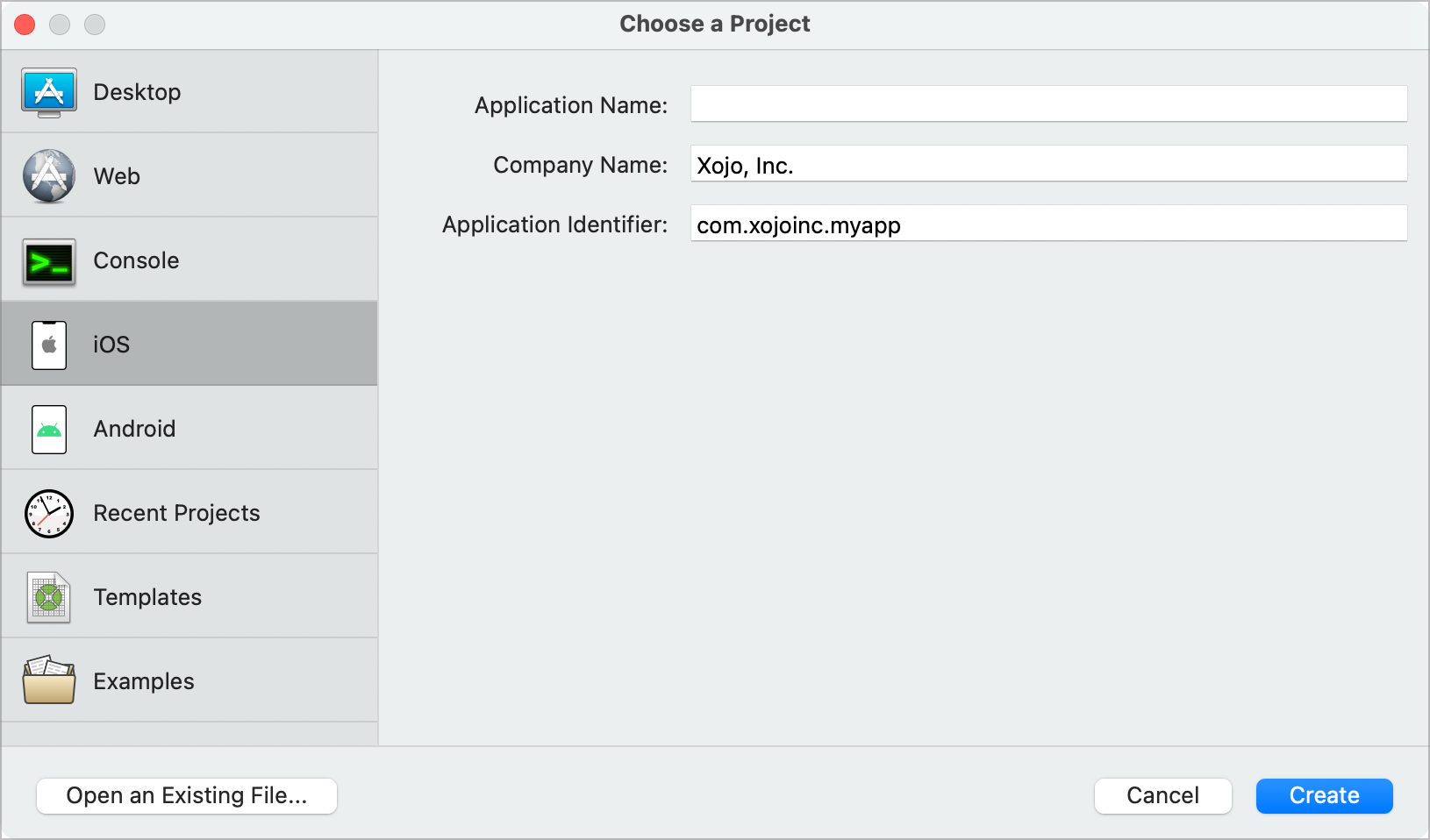Click the Examples folder box icon
This screenshot has width=1430, height=840.
(x=49, y=680)
